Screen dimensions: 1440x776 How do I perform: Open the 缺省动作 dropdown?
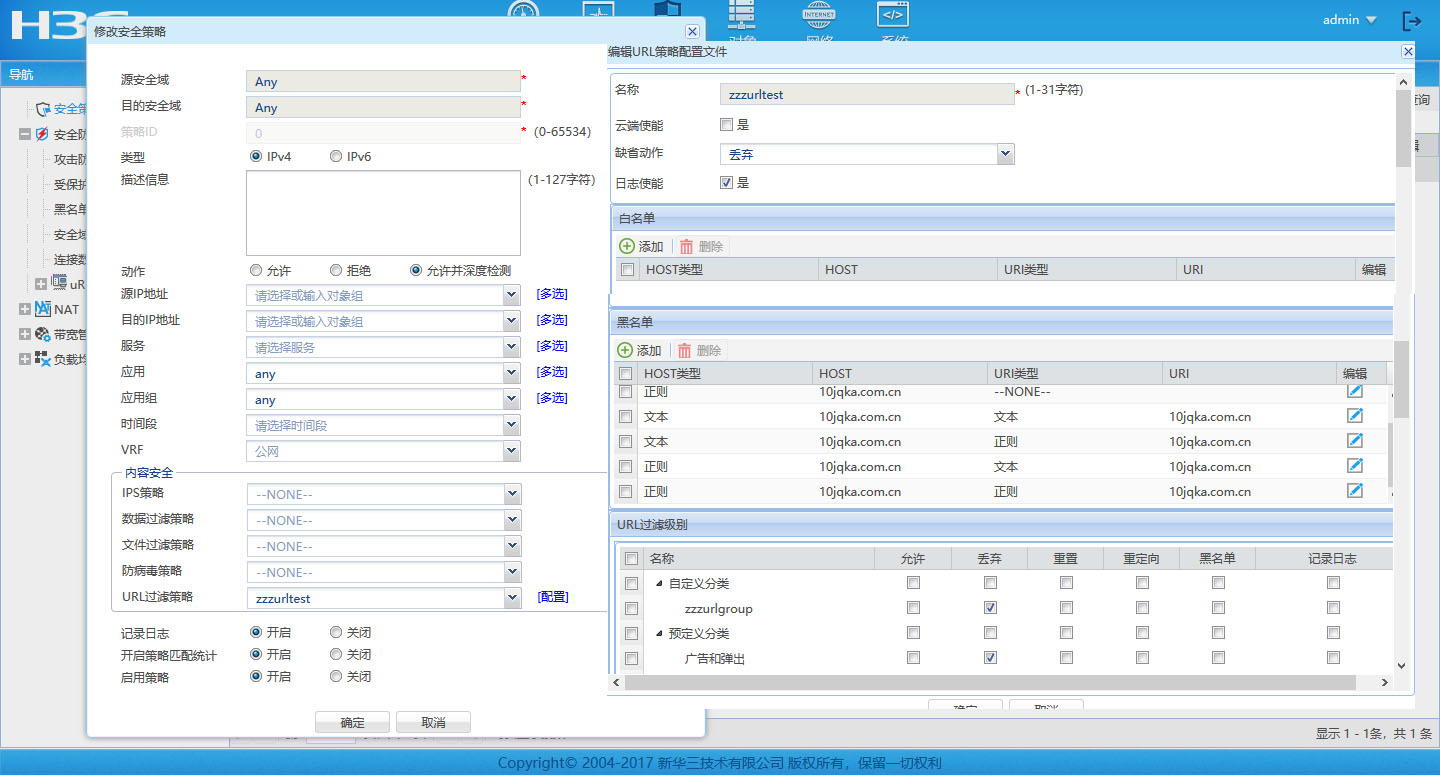coord(1006,154)
